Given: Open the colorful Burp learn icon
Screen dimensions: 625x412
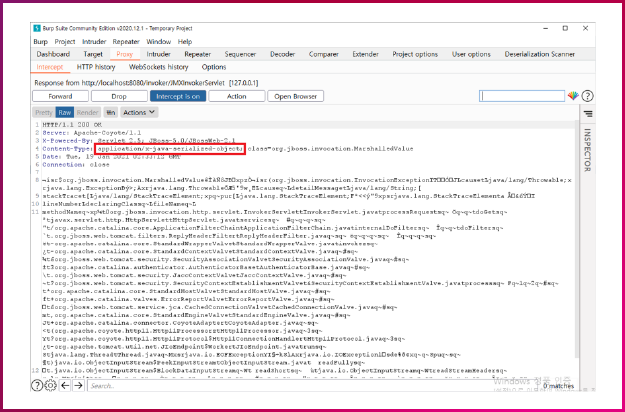Looking at the screenshot, I should [x=573, y=96].
